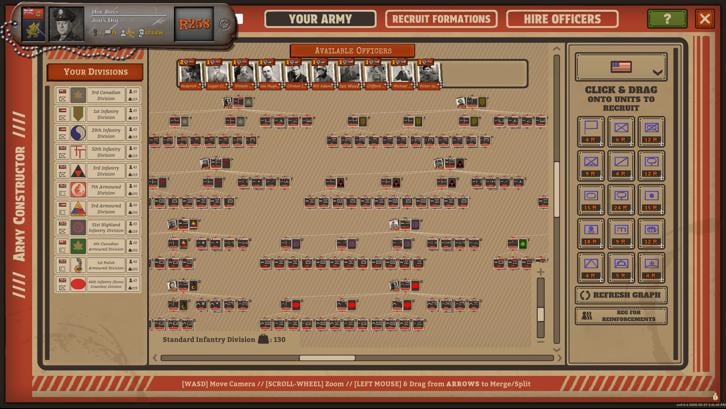Click the Standard Infantry Division 150 label

tap(224, 340)
